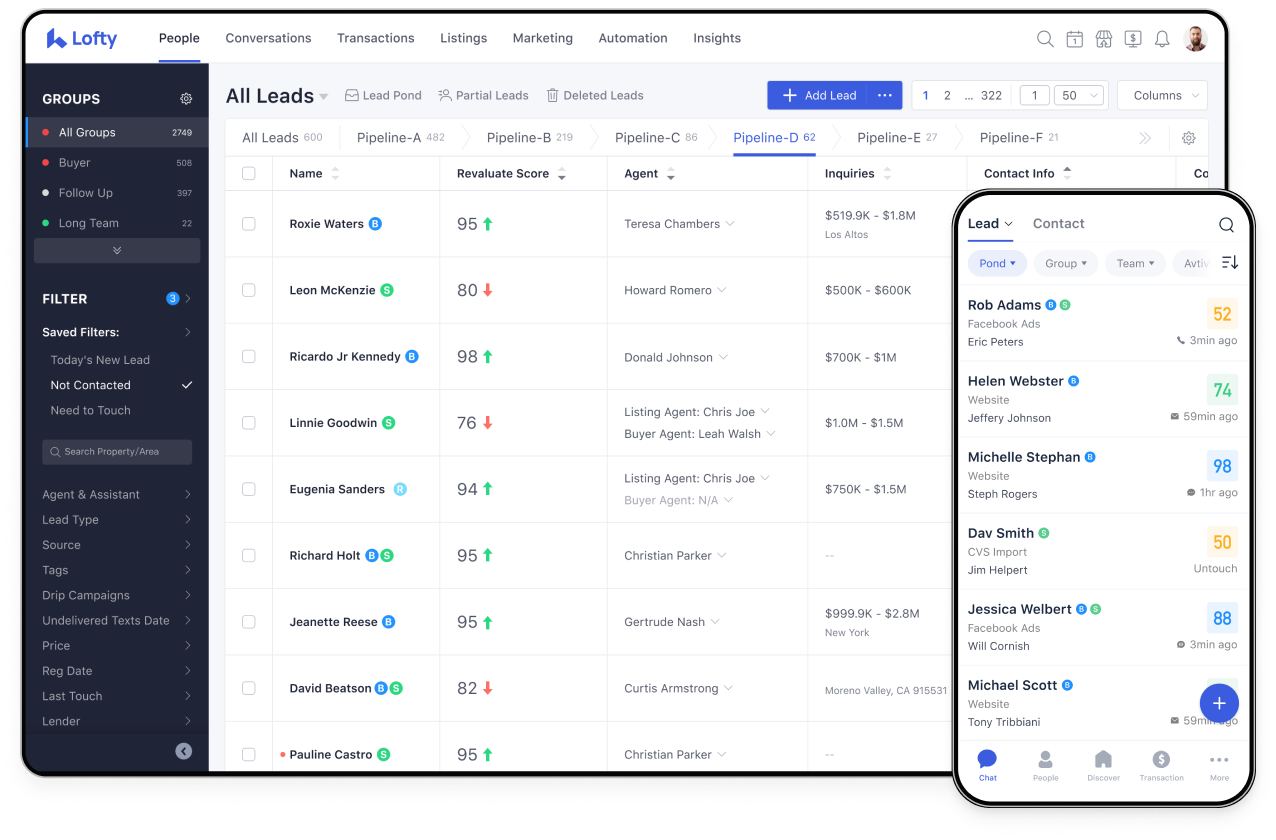Open the calendar icon in header
The image size is (1276, 840).
click(x=1074, y=39)
